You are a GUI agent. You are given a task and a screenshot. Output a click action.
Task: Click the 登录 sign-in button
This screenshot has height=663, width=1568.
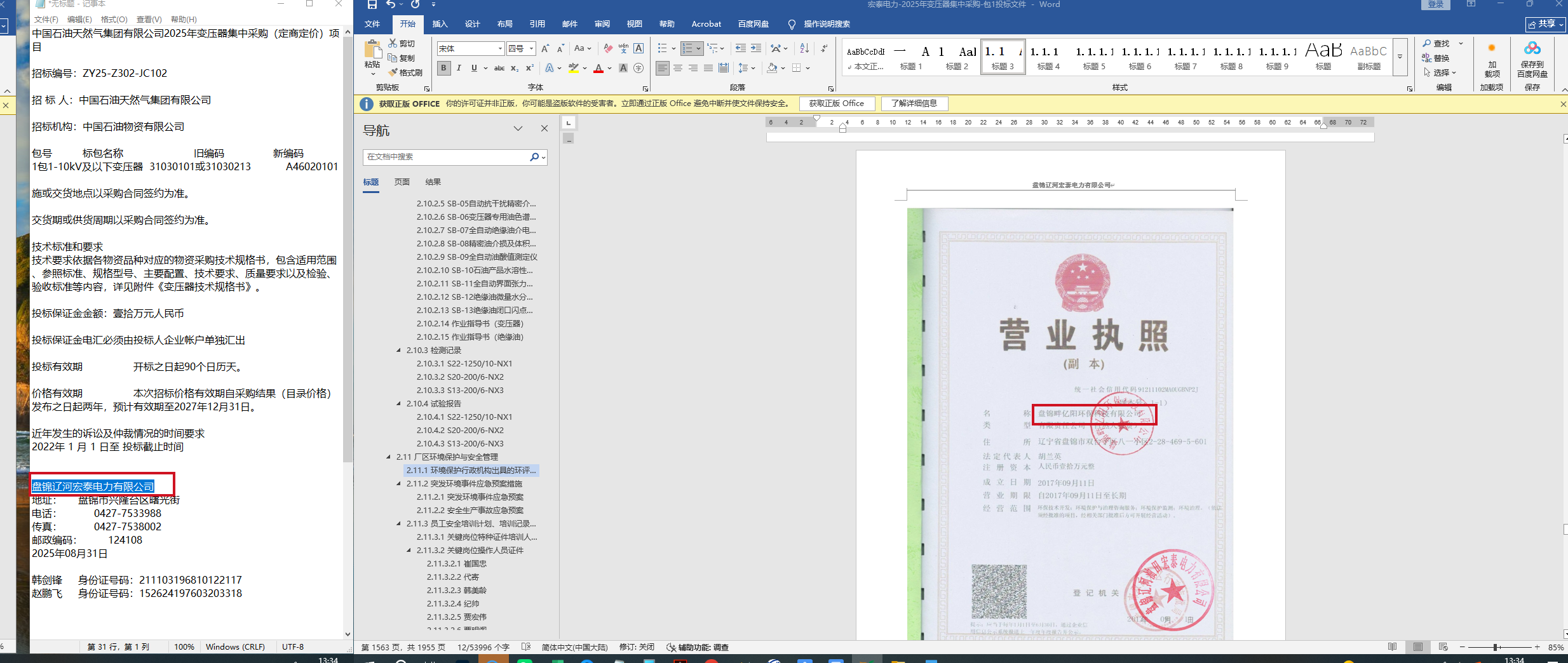pyautogui.click(x=1436, y=4)
